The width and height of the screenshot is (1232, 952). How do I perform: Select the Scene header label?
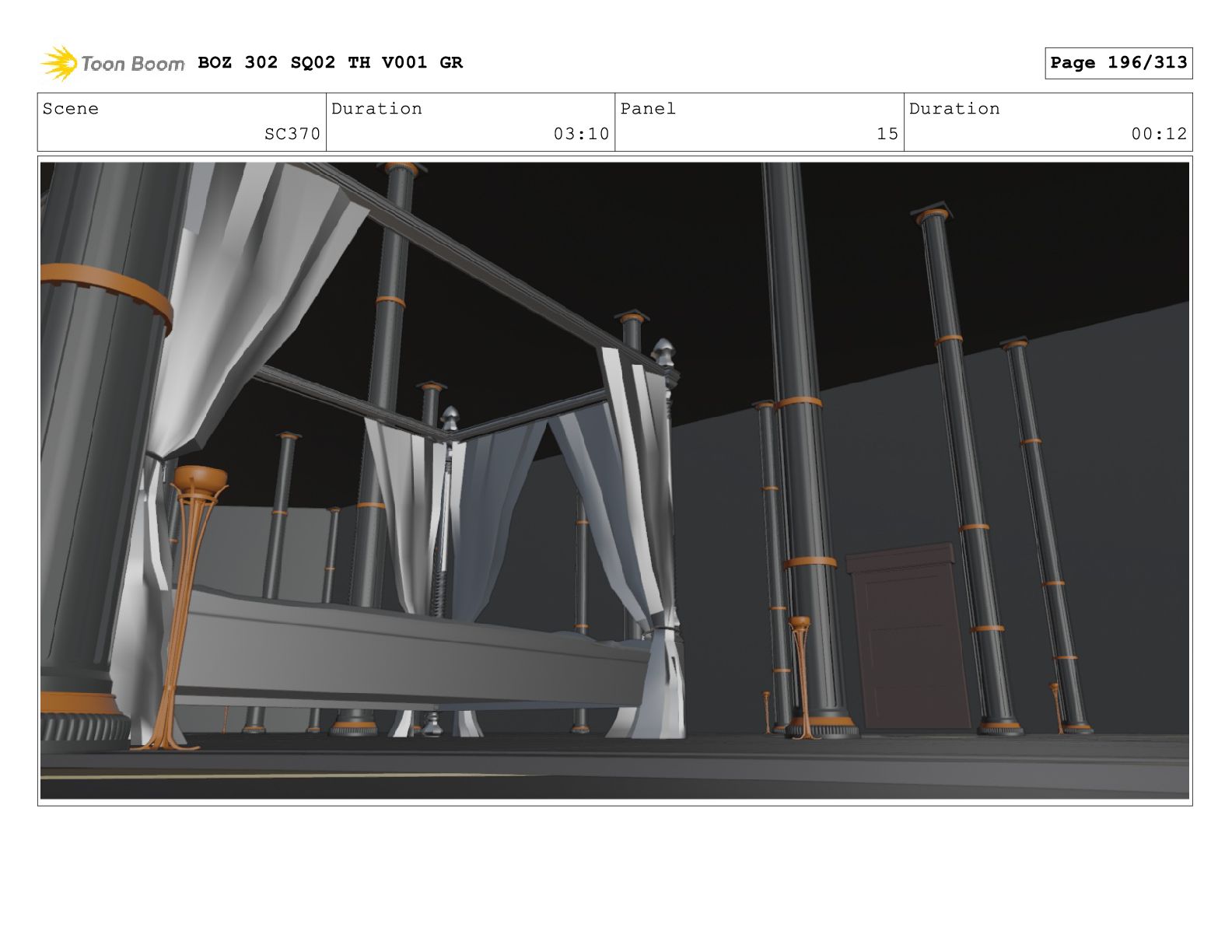71,109
